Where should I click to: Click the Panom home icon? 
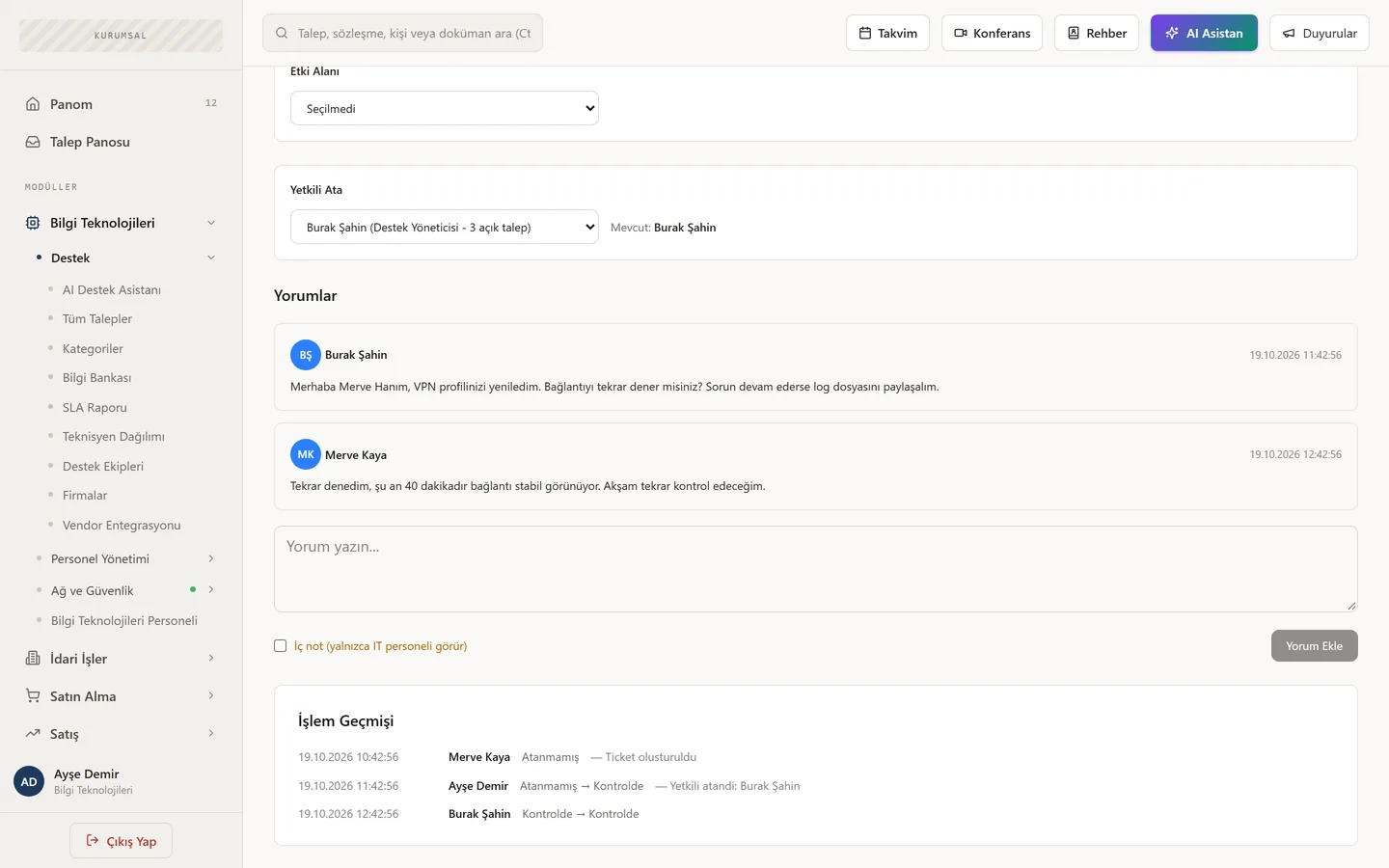point(33,104)
